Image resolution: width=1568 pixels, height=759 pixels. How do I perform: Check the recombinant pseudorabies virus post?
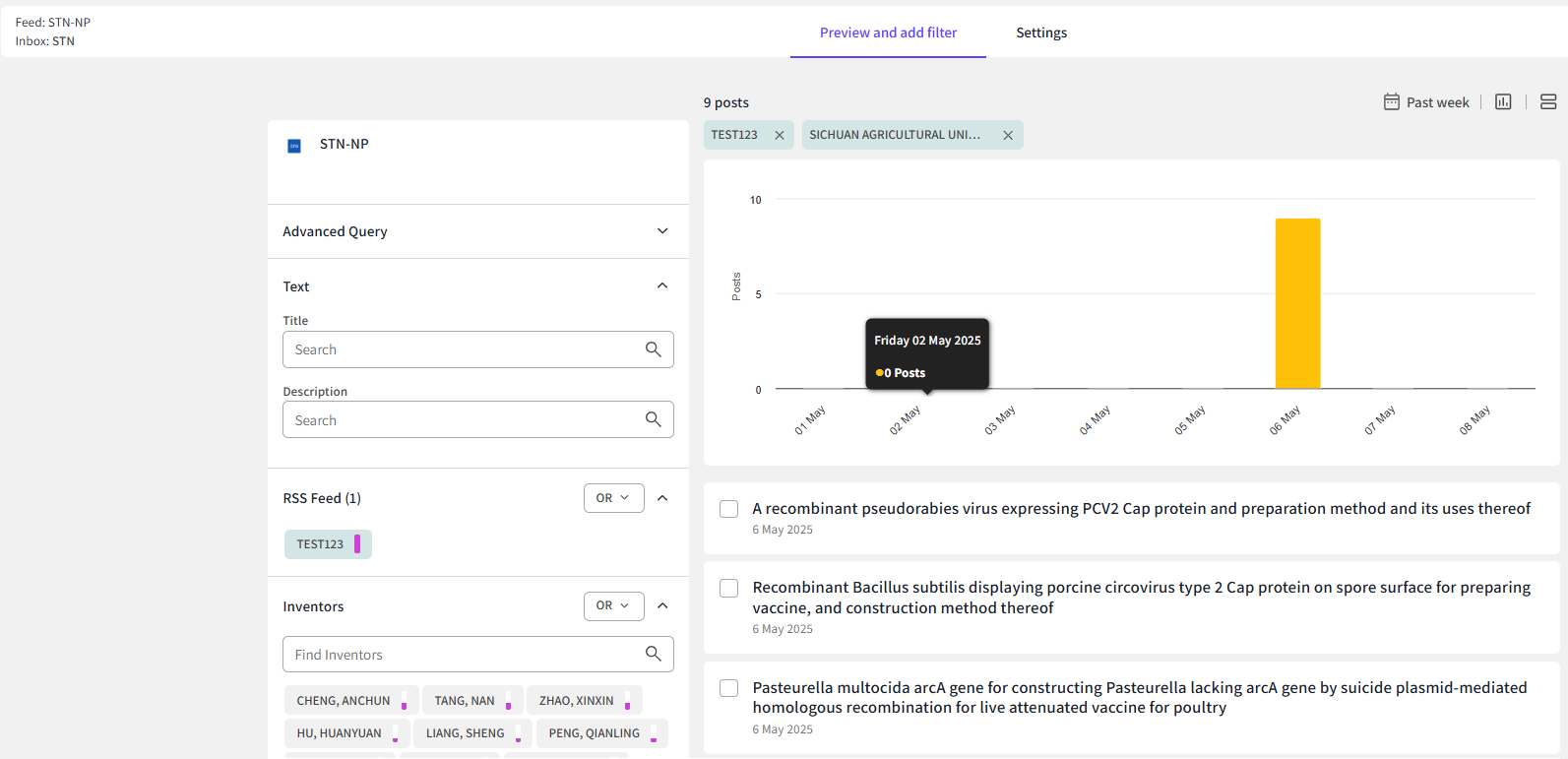pos(728,509)
